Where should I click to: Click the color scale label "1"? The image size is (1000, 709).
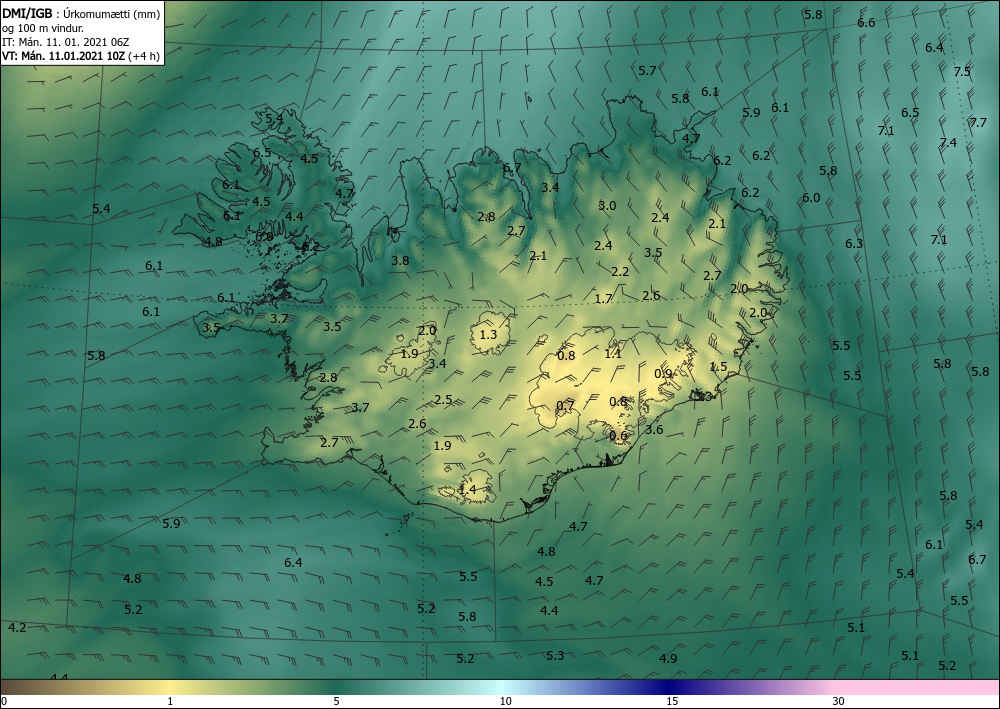[x=170, y=701]
